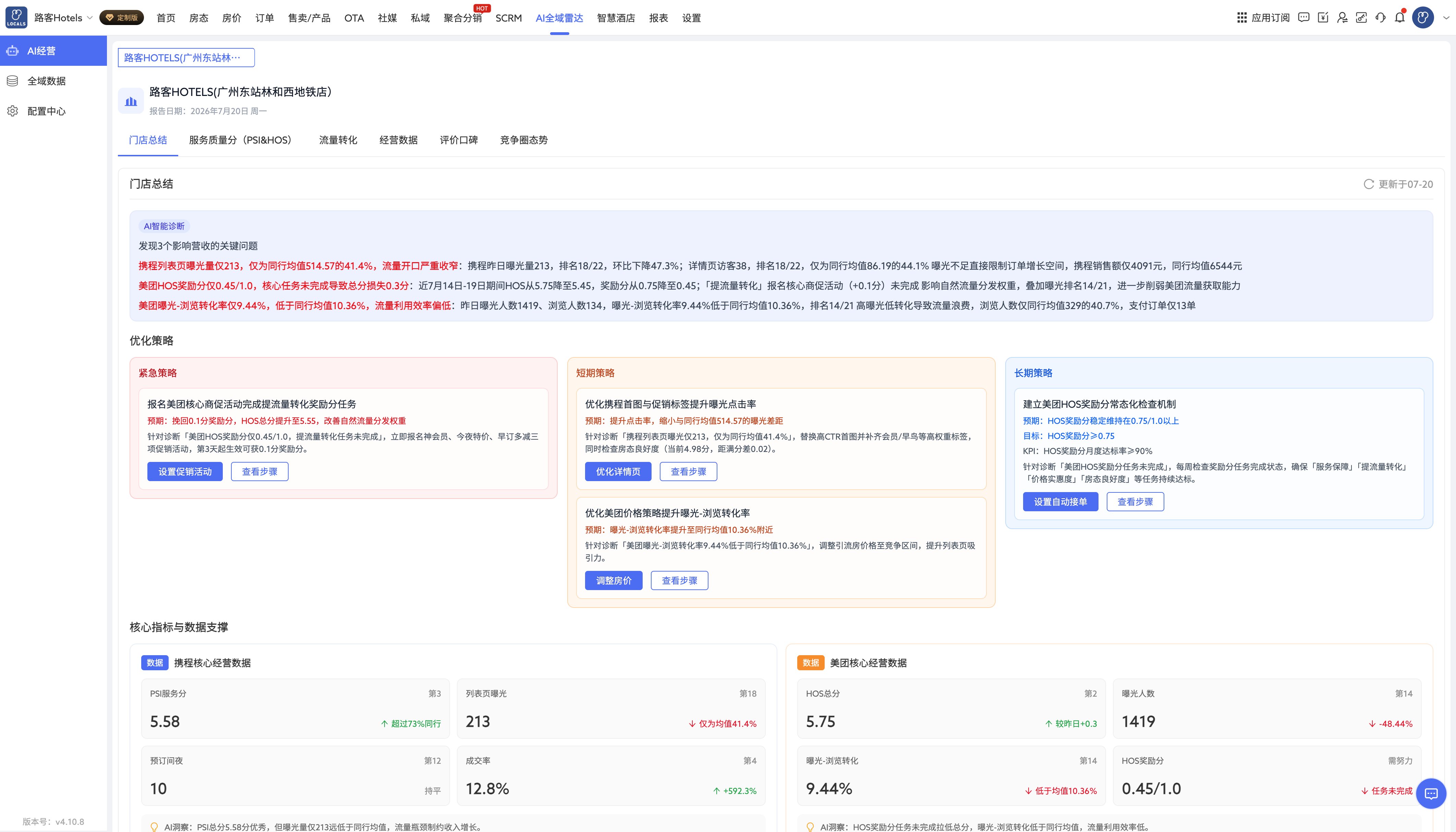This screenshot has height=832, width=1456.
Task: Open 智慧酒店 in top menu
Action: coord(616,18)
